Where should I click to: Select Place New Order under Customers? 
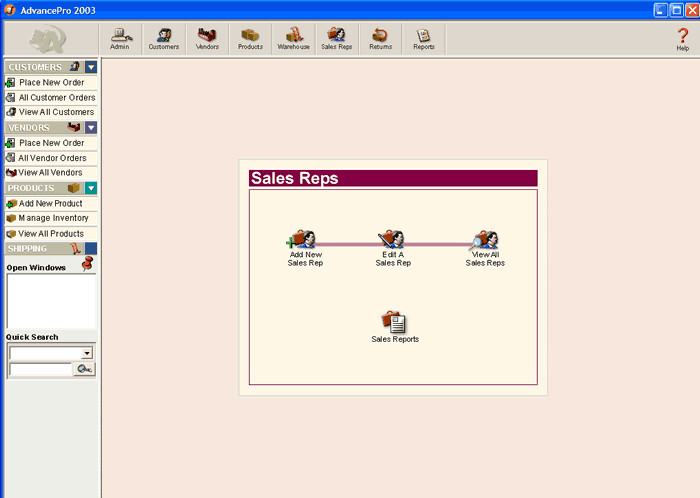[51, 83]
